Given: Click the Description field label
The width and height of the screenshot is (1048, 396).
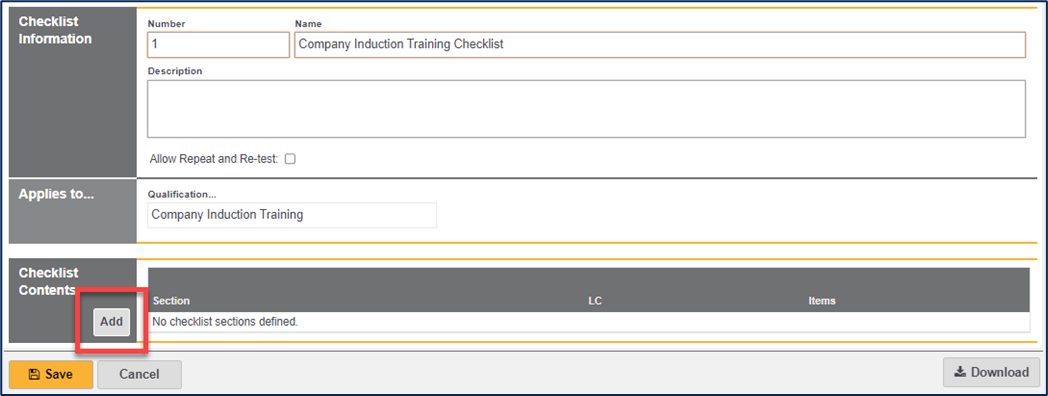Looking at the screenshot, I should click(x=175, y=71).
